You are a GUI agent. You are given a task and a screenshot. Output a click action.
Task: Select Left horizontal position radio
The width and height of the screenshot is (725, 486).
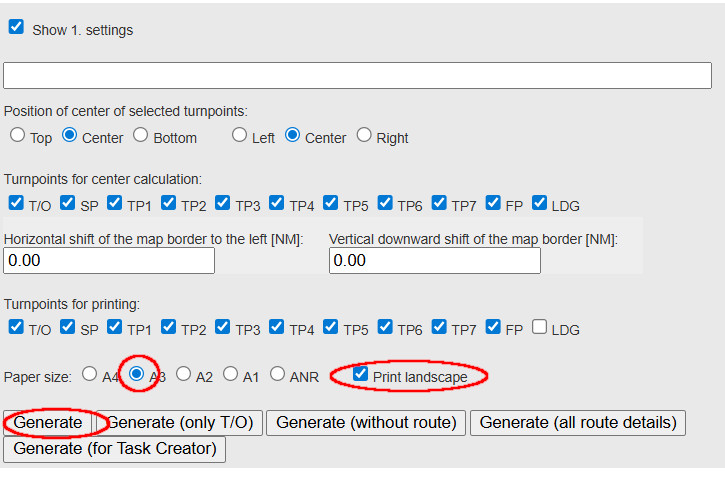(240, 135)
